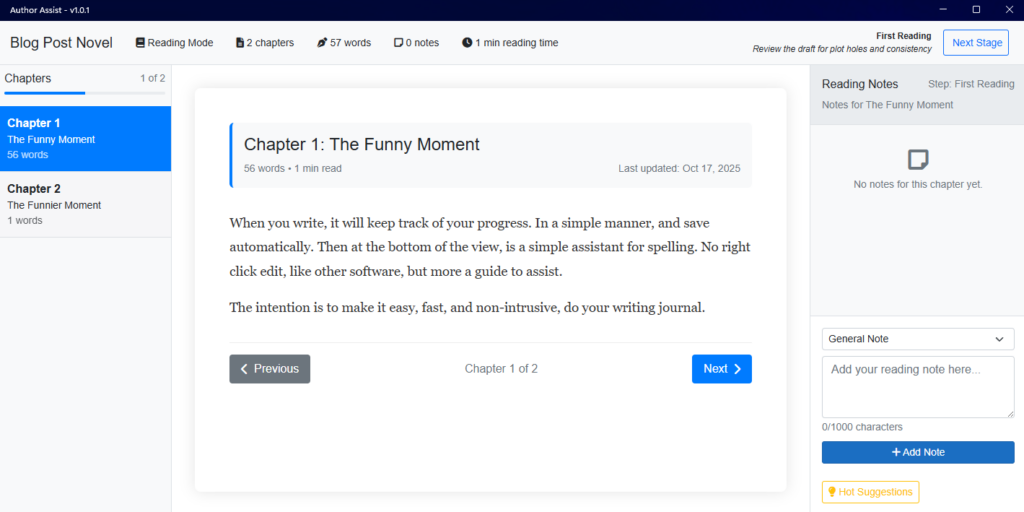Click the large note icon in Reading Notes
The height and width of the screenshot is (512, 1024).
(917, 160)
